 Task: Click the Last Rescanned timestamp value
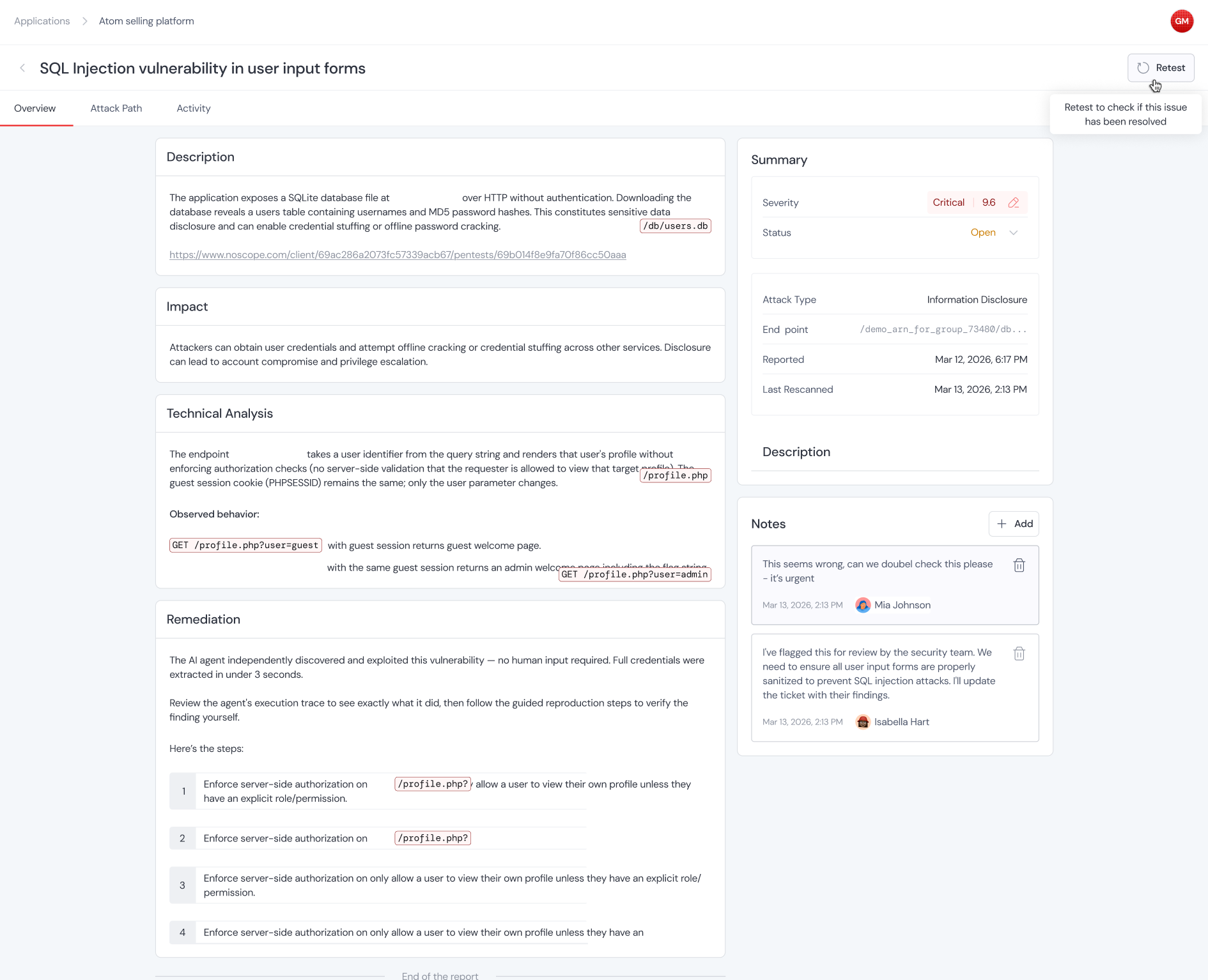[x=980, y=390]
